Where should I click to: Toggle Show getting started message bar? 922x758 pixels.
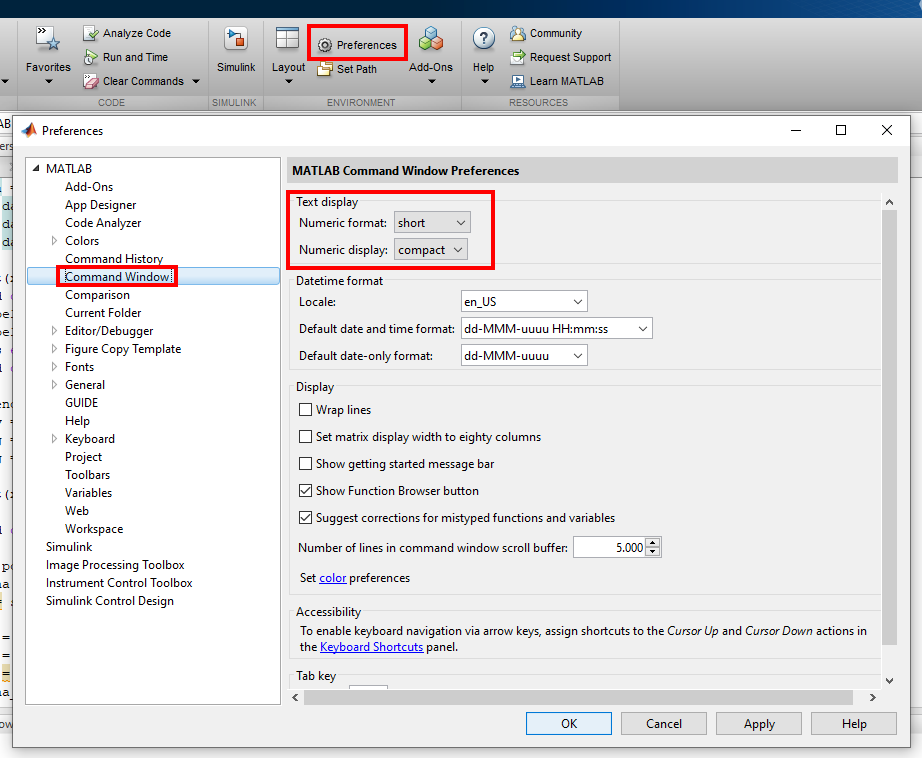pyautogui.click(x=305, y=464)
